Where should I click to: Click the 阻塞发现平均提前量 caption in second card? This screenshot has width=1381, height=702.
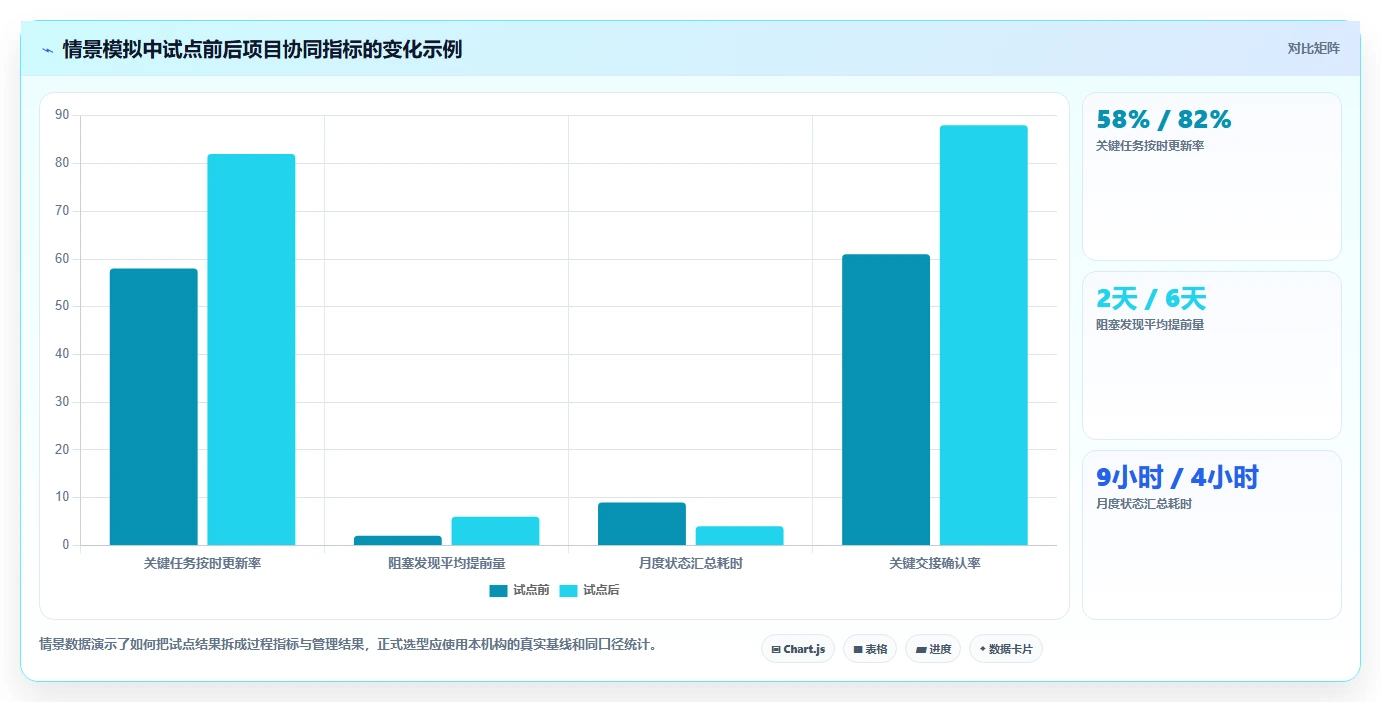(1150, 325)
